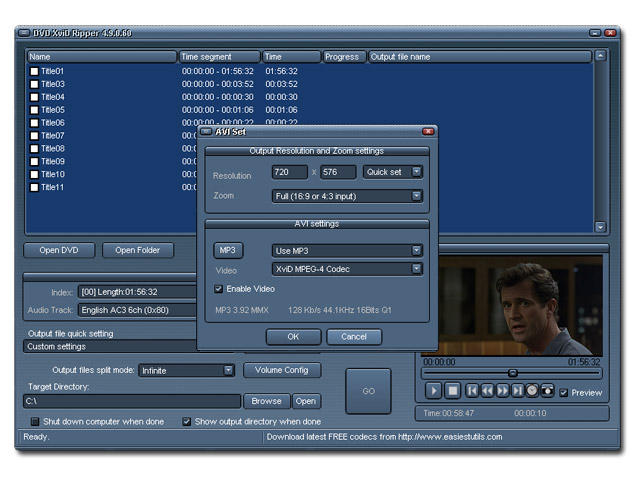Open the main window system menu icon

[24, 33]
